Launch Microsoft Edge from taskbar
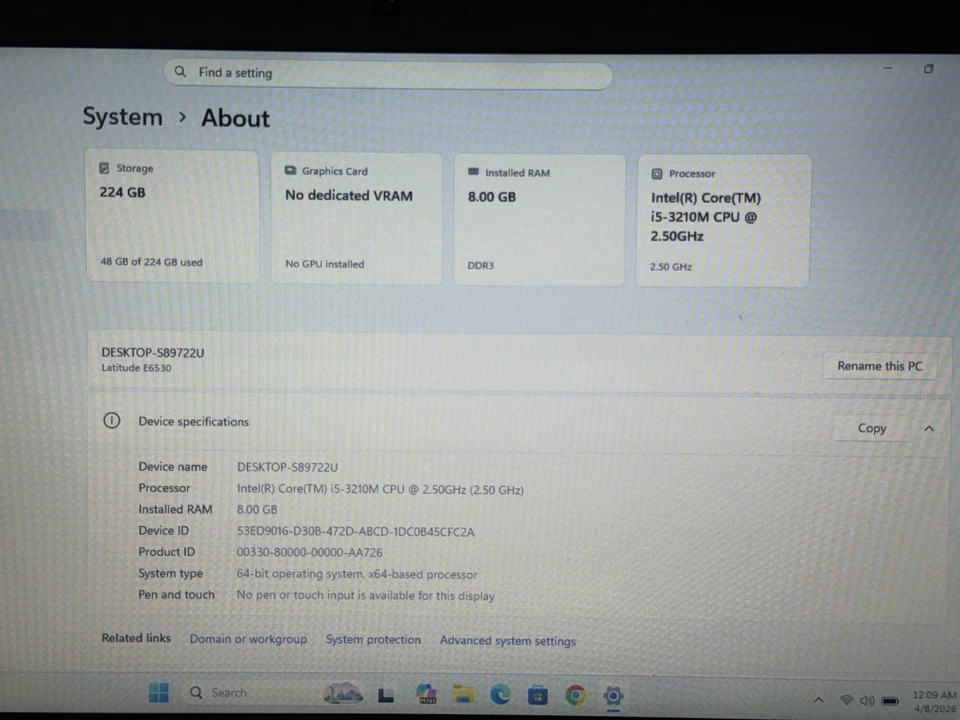This screenshot has height=720, width=960. point(500,695)
